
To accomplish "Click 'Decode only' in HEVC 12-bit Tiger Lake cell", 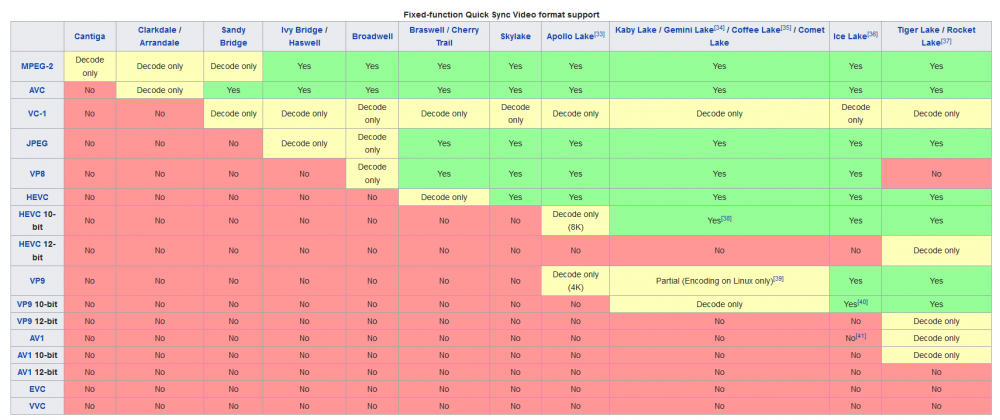I will (x=936, y=250).
